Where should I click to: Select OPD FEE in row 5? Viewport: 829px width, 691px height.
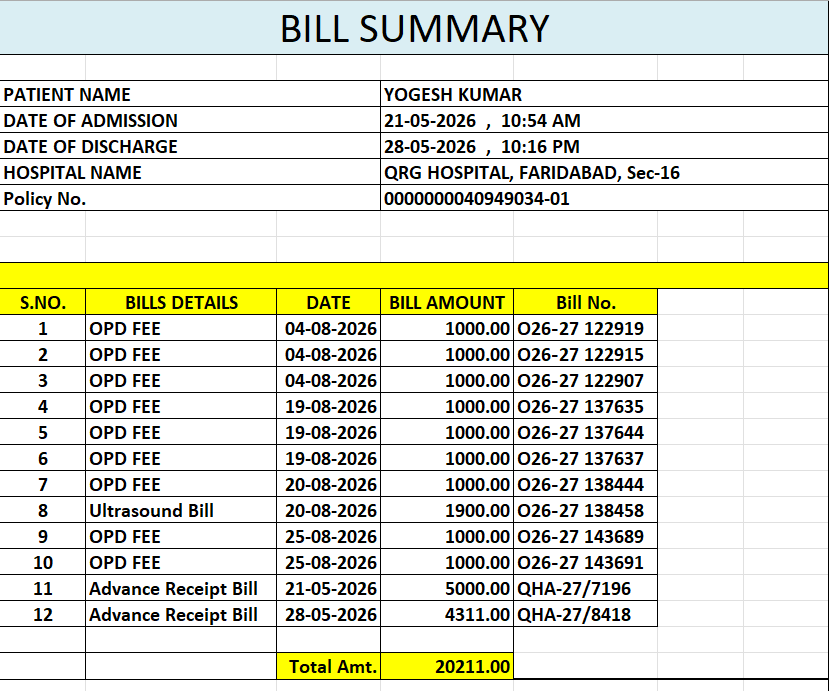[x=181, y=432]
